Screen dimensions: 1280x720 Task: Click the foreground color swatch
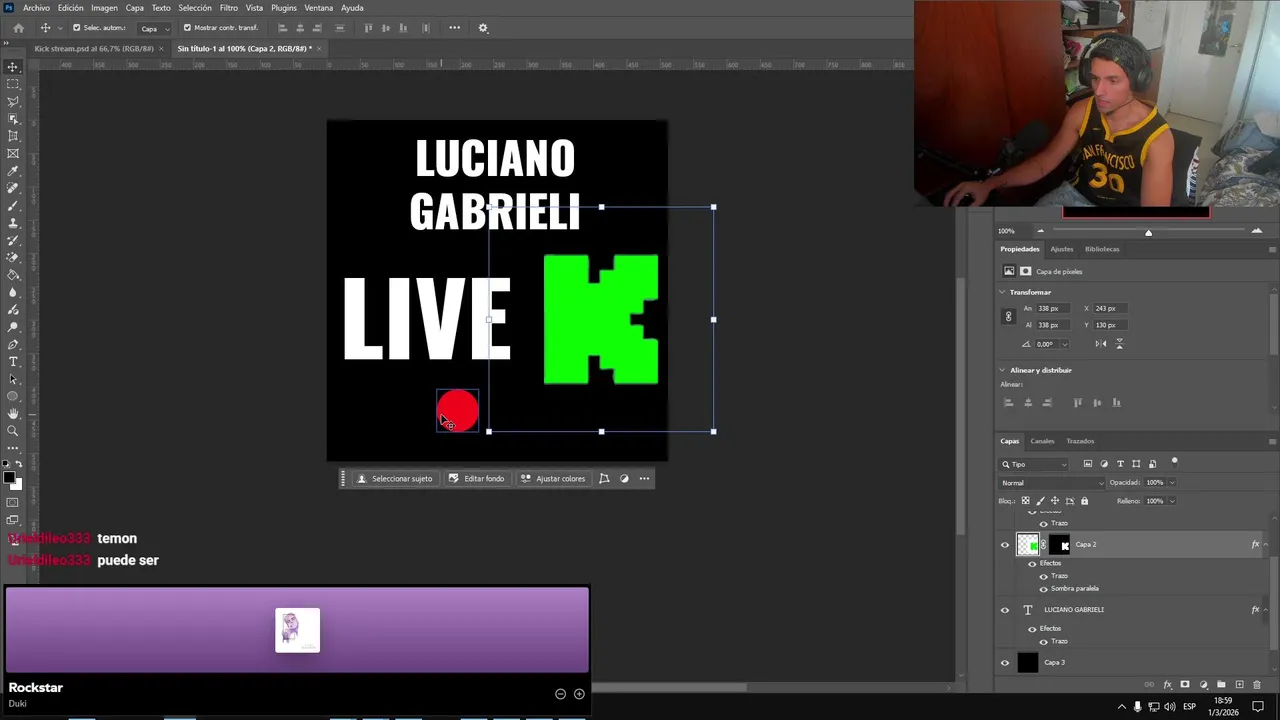point(9,477)
